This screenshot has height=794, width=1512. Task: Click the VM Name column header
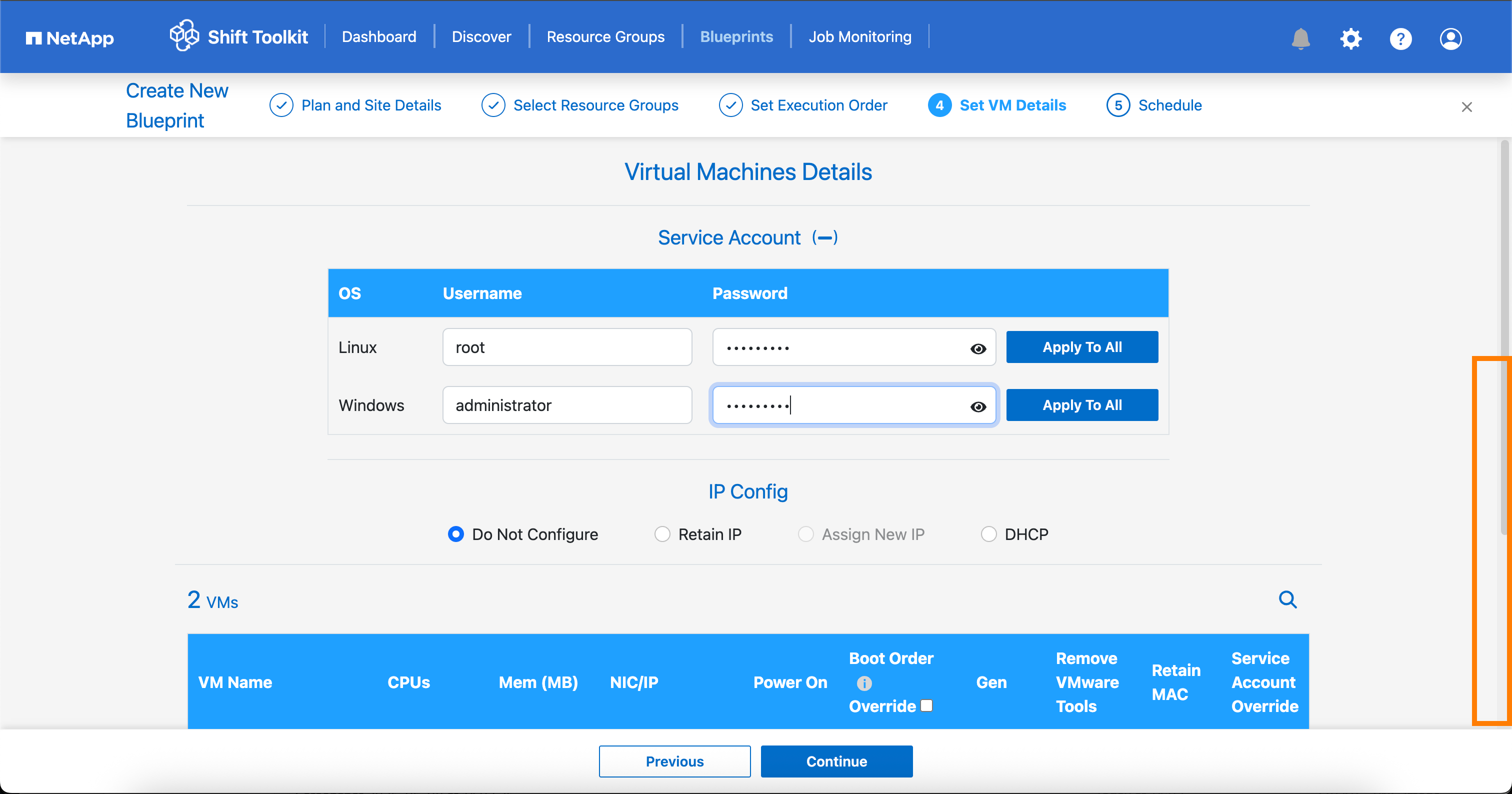235,682
